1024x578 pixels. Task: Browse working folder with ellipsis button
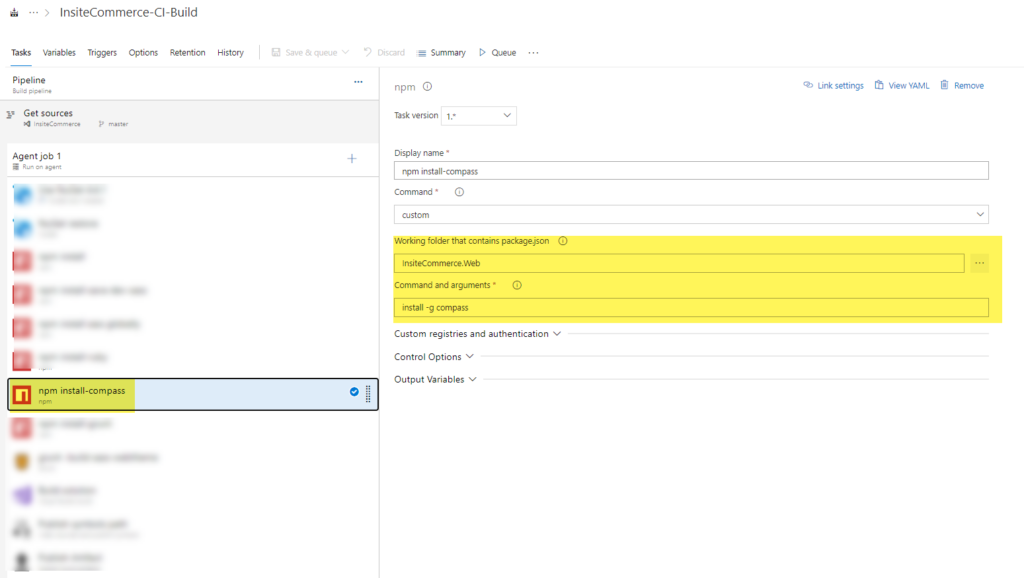979,263
